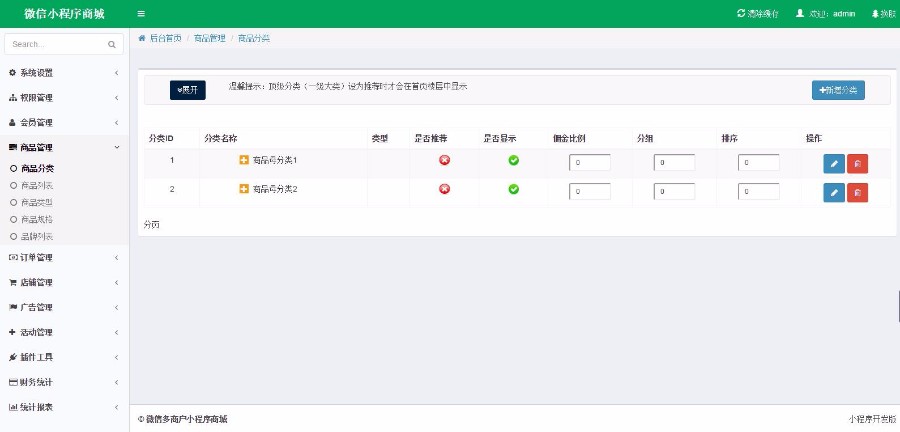900x432 pixels.
Task: Click the plus icon for 活动管理
Action: coord(13,332)
